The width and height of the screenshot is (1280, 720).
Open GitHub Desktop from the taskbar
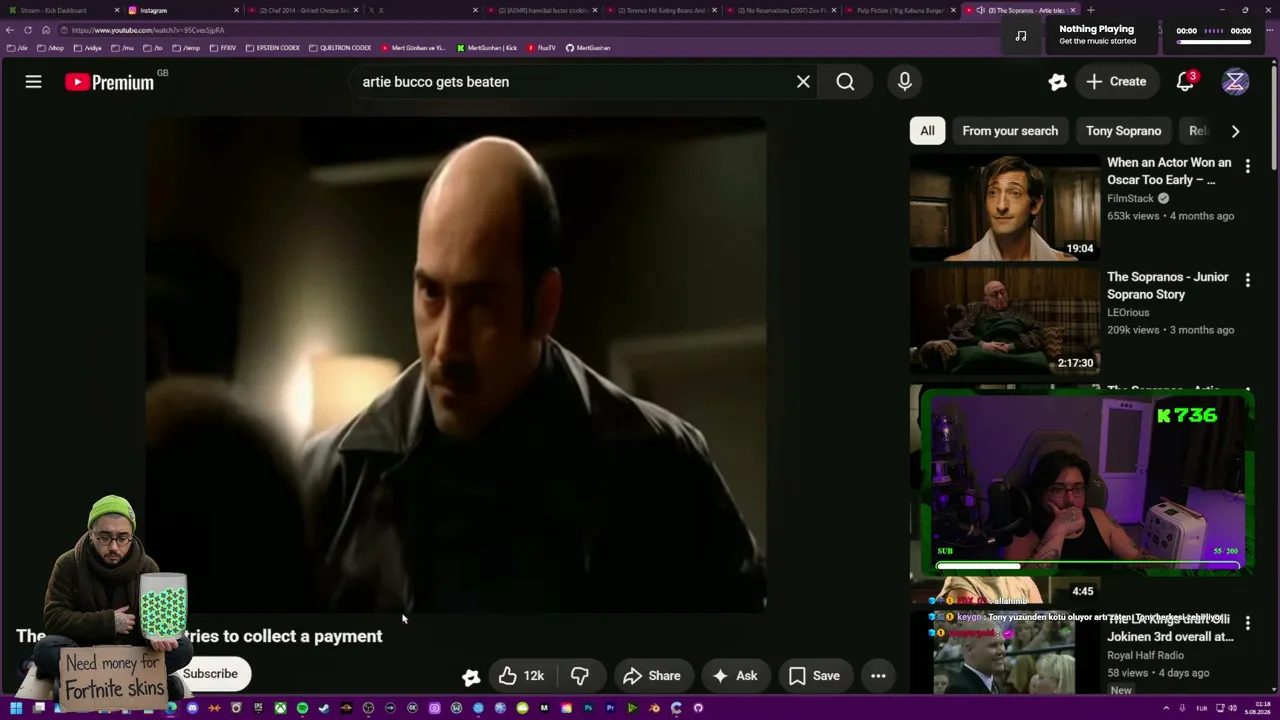[x=698, y=708]
